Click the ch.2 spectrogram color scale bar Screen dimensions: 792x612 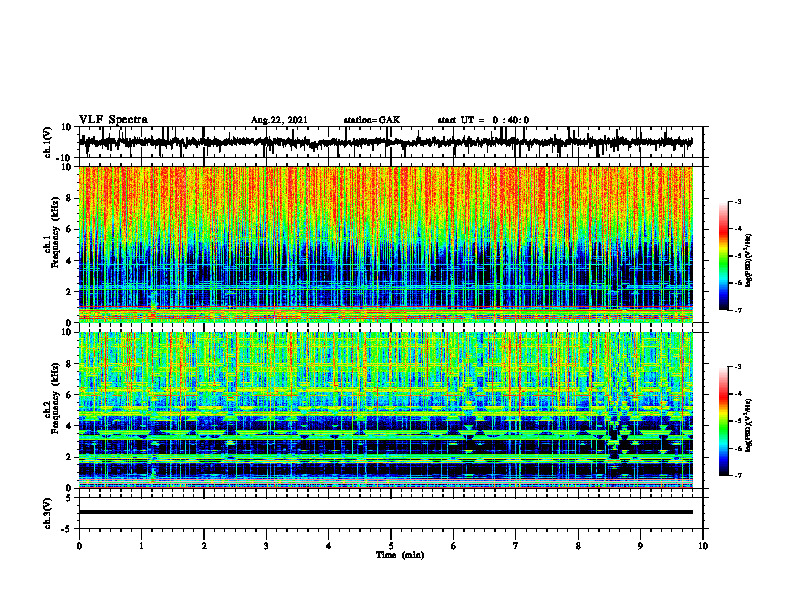tap(724, 421)
